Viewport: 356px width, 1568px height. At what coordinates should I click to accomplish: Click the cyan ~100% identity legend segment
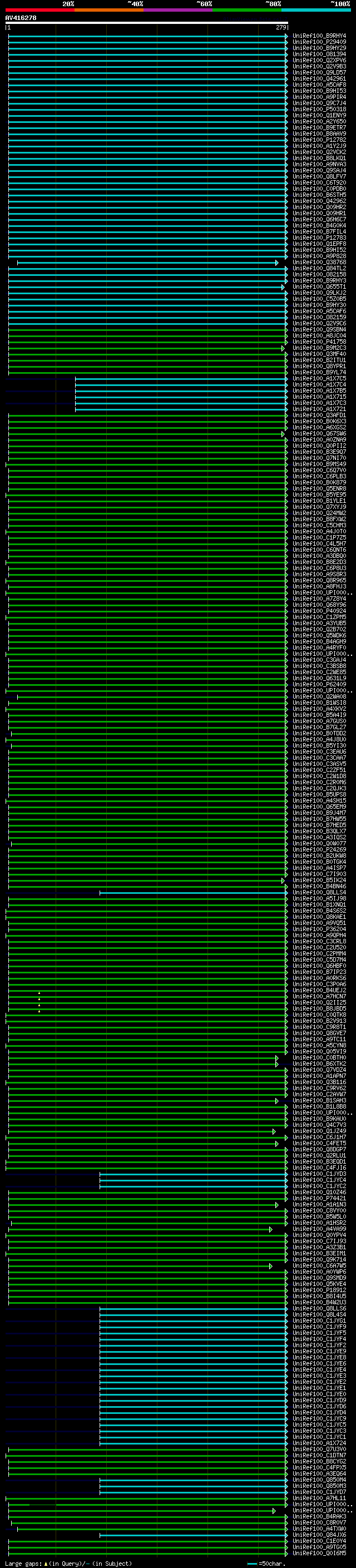[317, 10]
